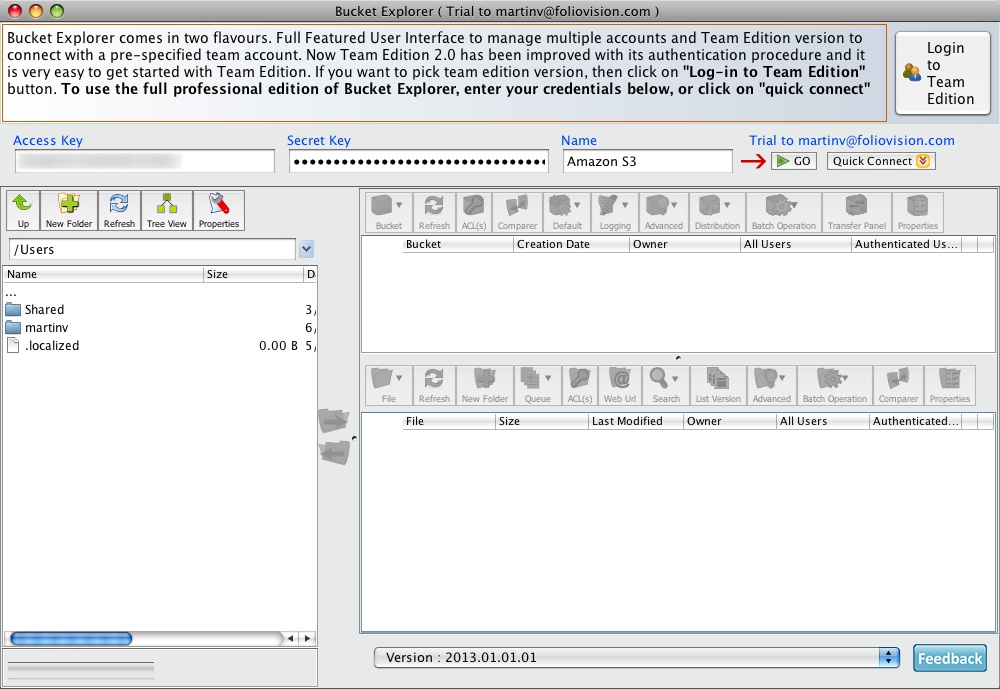The width and height of the screenshot is (1000, 689).
Task: Open the Queue menu
Action: coord(538,385)
